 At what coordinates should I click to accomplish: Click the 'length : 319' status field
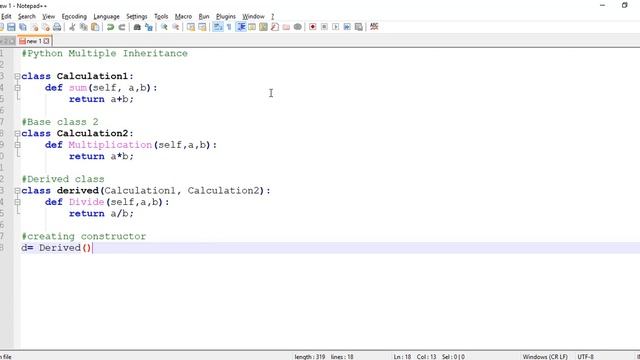coord(310,357)
